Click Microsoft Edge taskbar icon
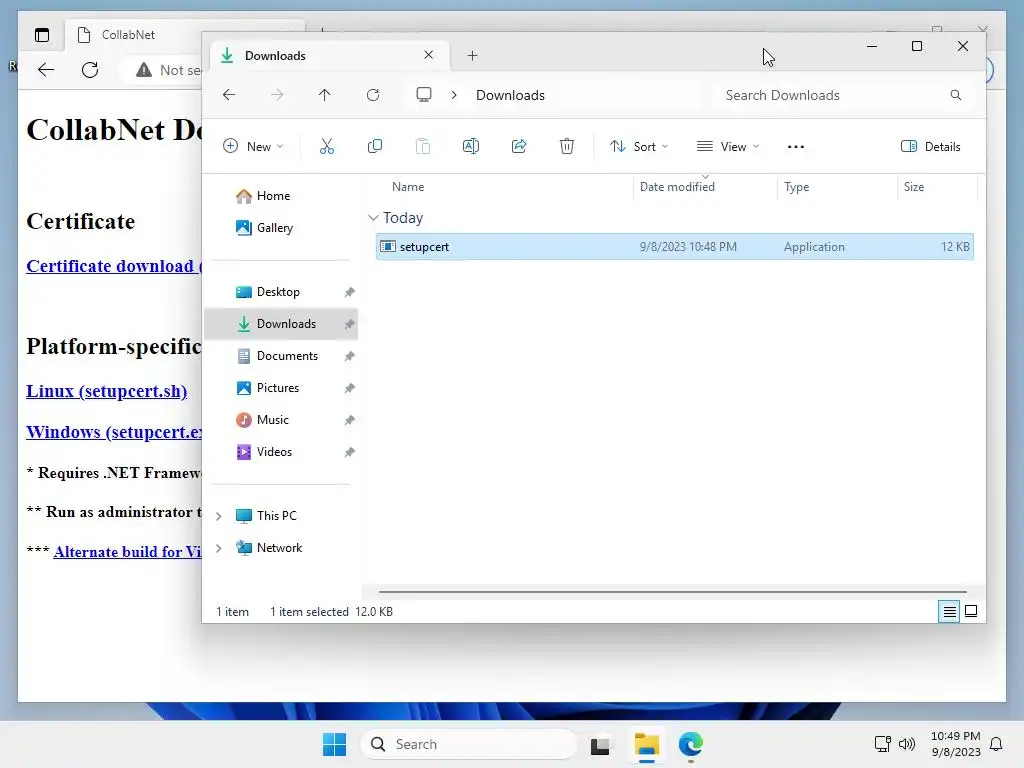The image size is (1024, 768). point(690,744)
